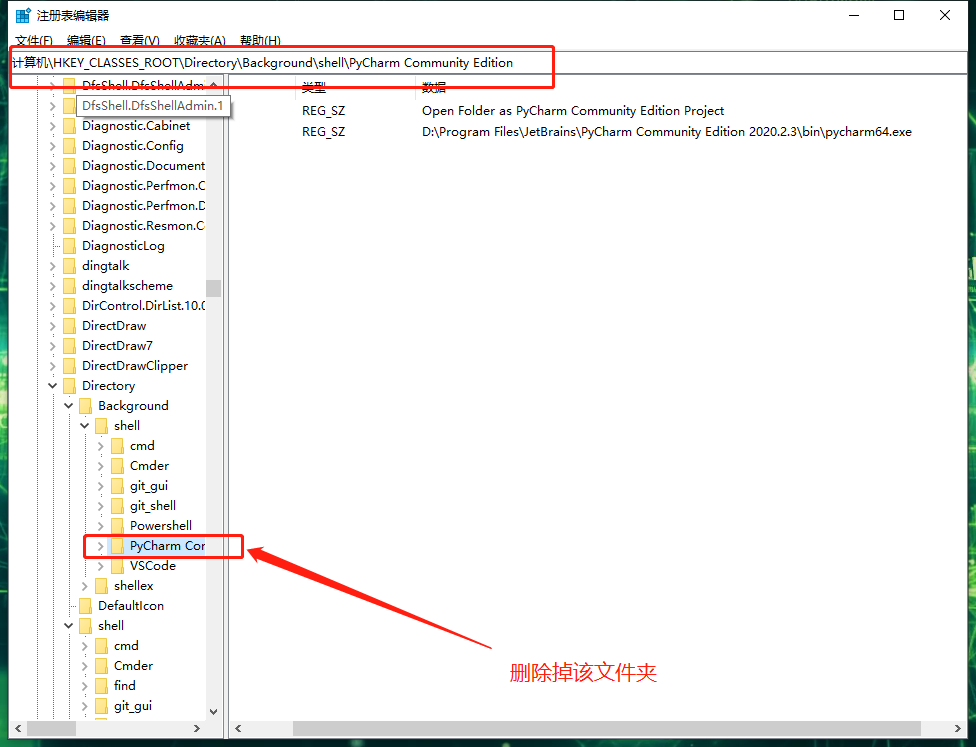Open the 编辑(E) menu
Screen dimensions: 976x747
coord(86,40)
